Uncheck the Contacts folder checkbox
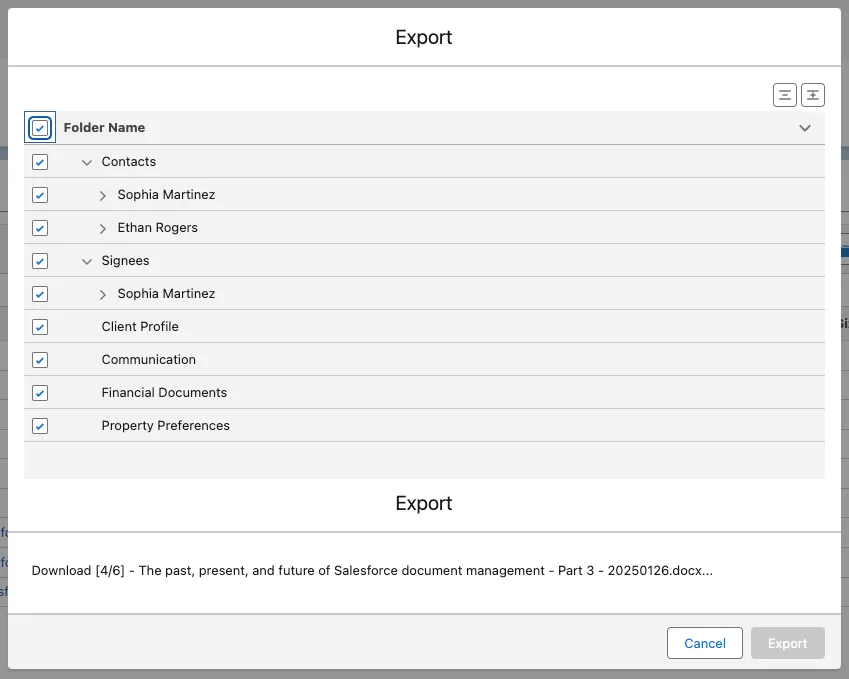This screenshot has height=679, width=849. click(40, 162)
